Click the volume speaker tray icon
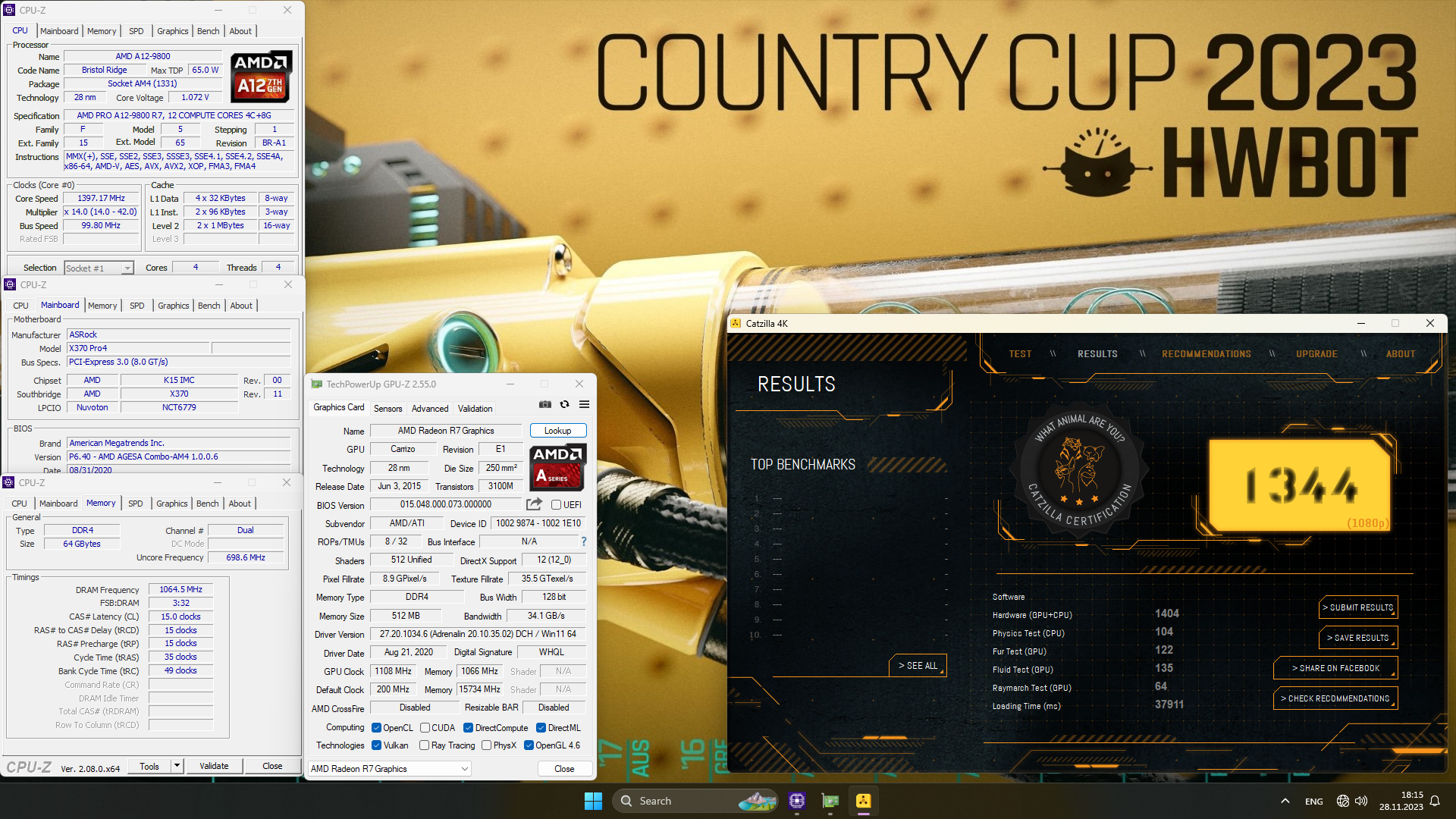Screen dimensions: 1456x819 (1361, 801)
